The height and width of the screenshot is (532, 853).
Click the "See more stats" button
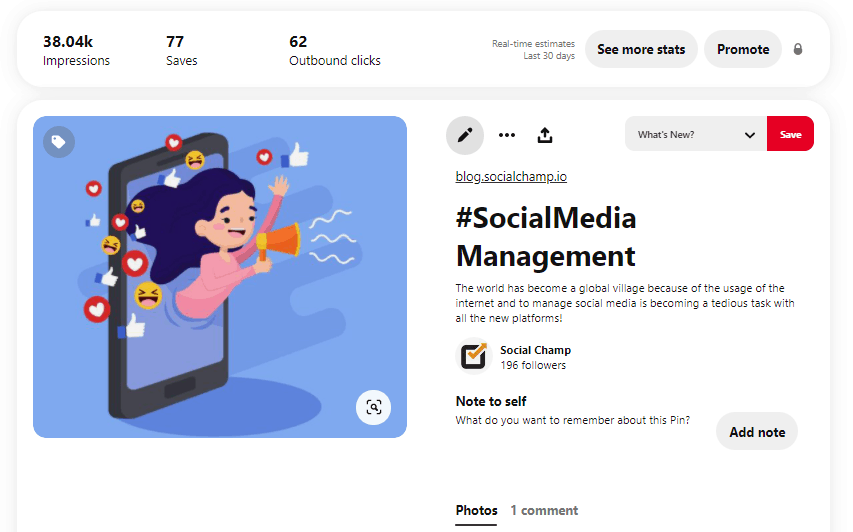point(641,49)
